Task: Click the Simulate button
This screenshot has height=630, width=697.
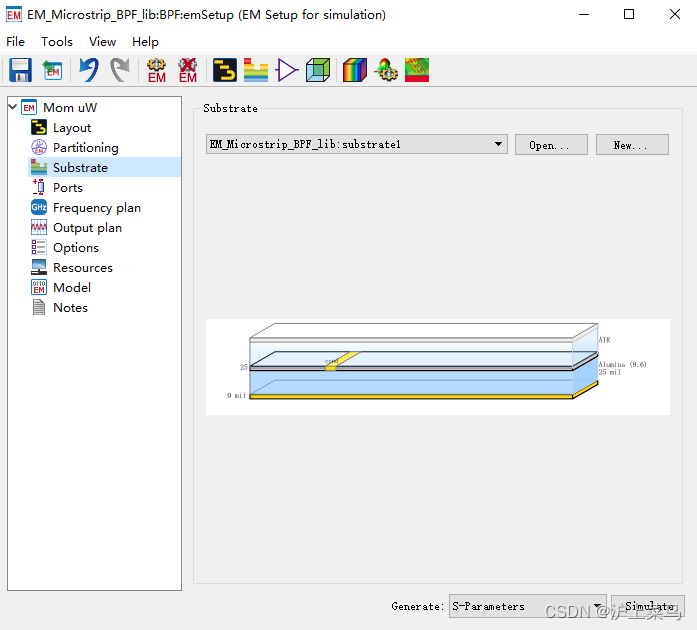Action: point(648,606)
